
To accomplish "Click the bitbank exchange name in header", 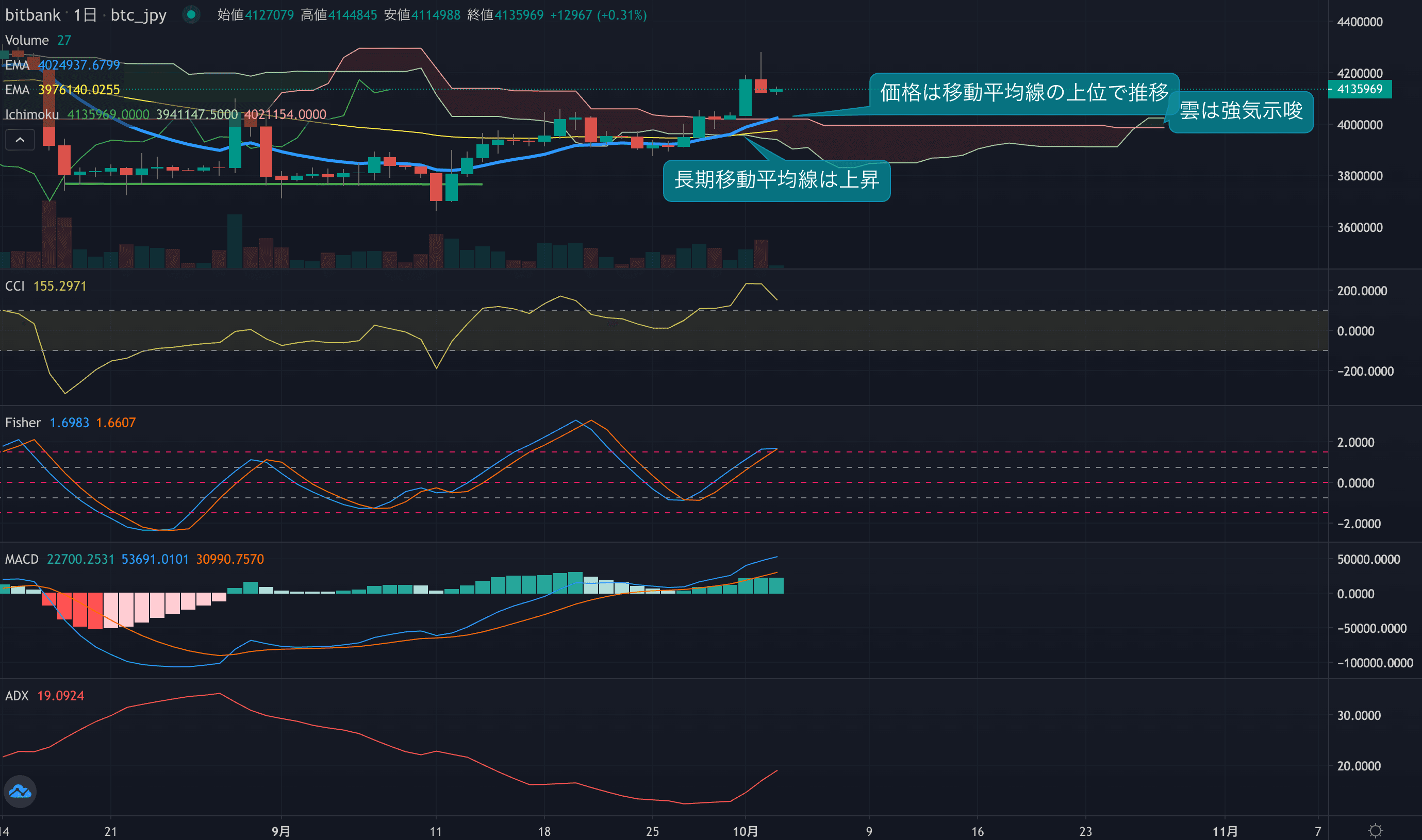I will [x=32, y=15].
